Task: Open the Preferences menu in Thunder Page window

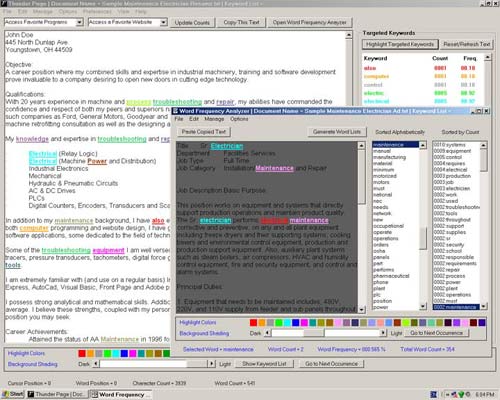Action: click(x=97, y=11)
